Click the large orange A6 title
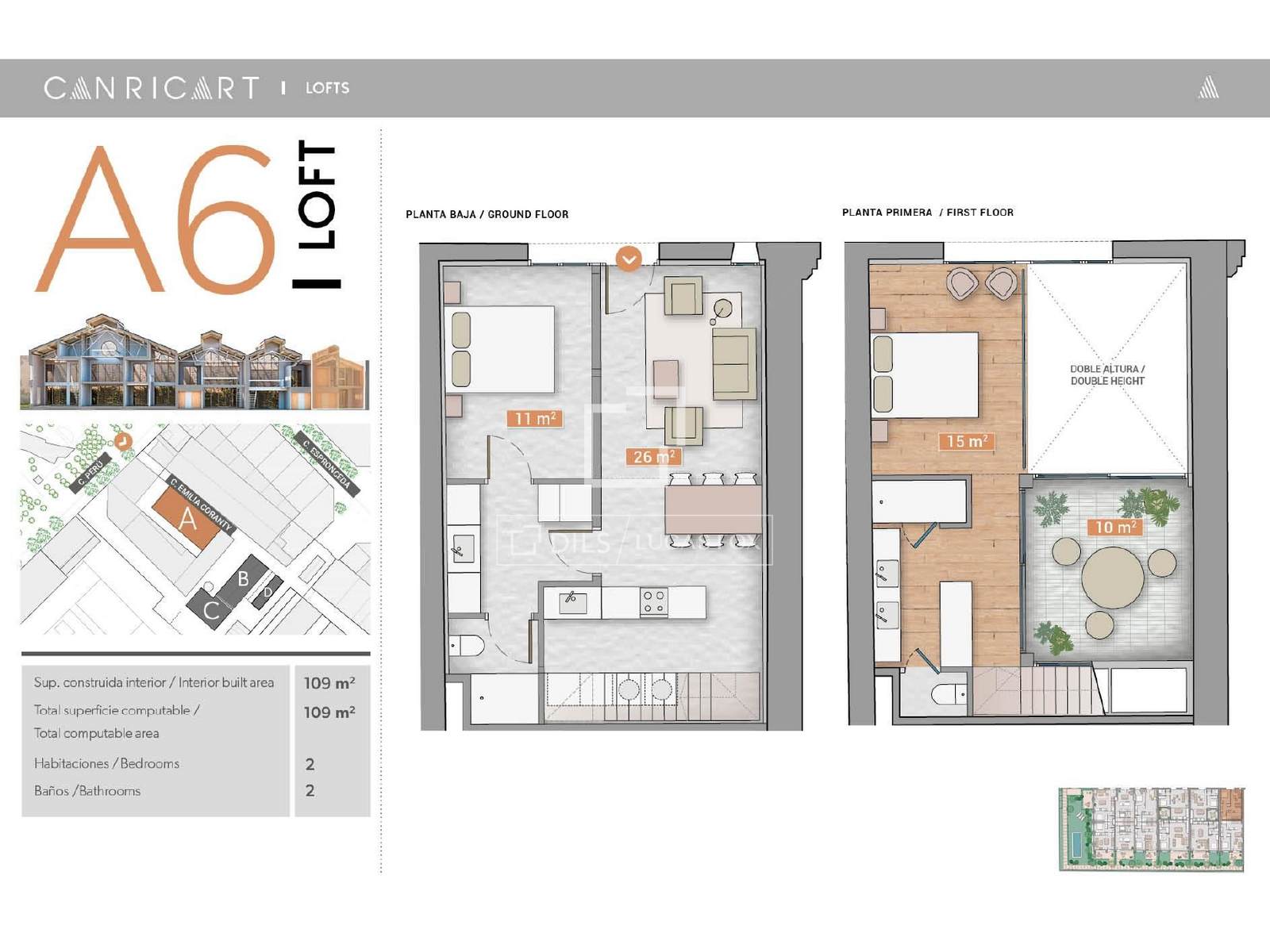This screenshot has width=1270, height=952. (156, 218)
